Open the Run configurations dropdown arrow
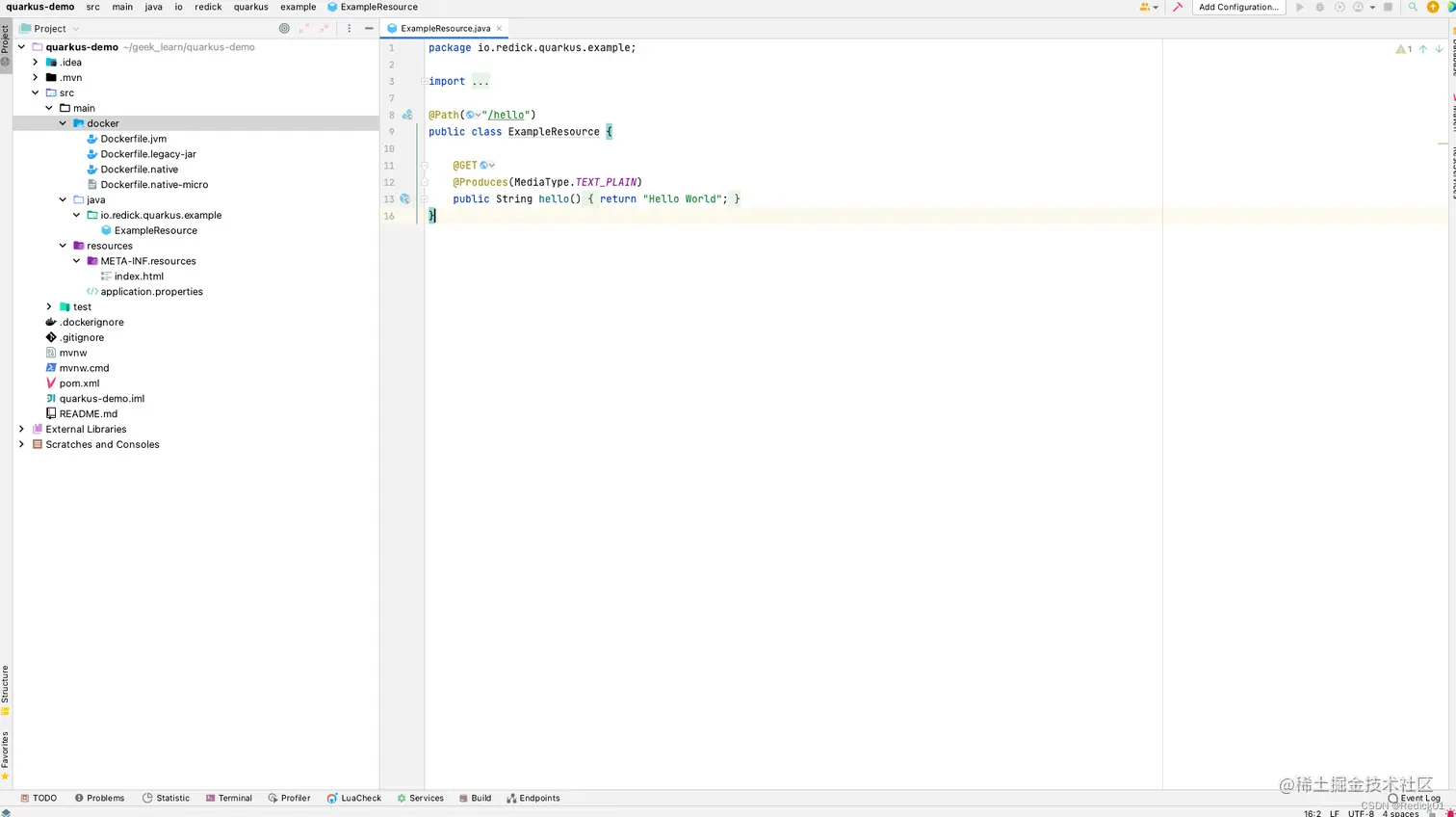 point(1372,7)
